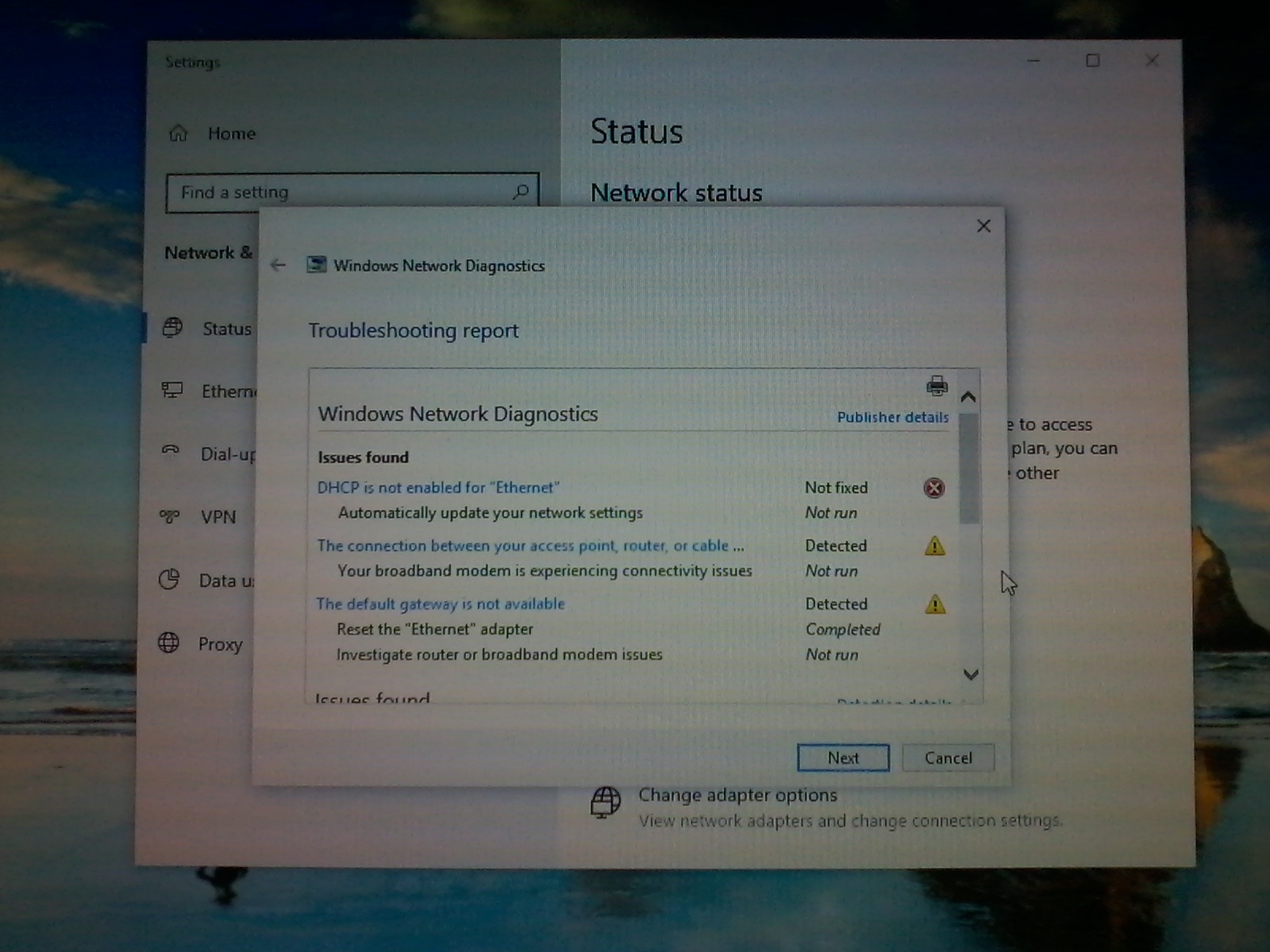The image size is (1270, 952).
Task: Click the red error icon for DHCP issue
Action: [934, 488]
